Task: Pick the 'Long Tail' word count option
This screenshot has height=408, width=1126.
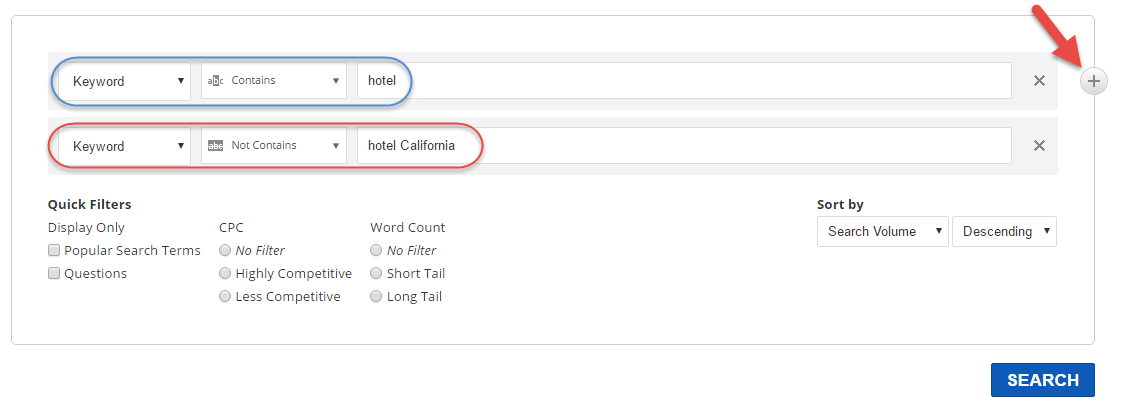Action: 377,297
